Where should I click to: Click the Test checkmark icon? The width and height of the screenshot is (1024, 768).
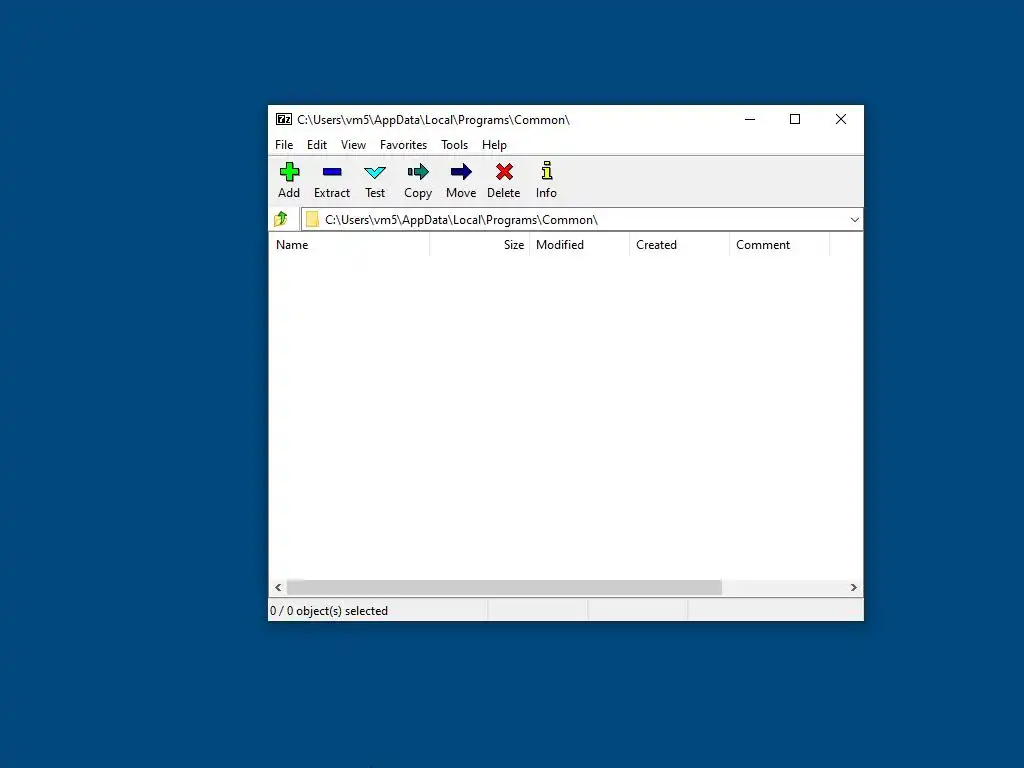(x=375, y=172)
